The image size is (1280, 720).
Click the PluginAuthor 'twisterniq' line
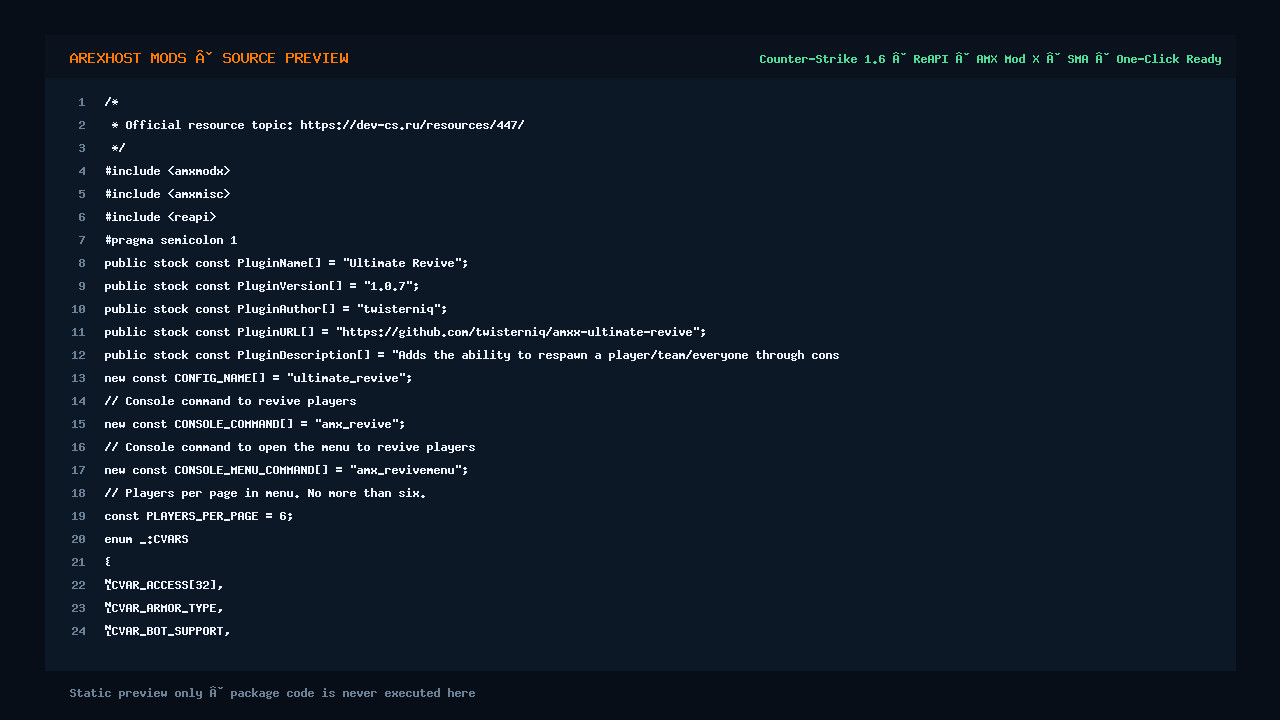click(276, 309)
